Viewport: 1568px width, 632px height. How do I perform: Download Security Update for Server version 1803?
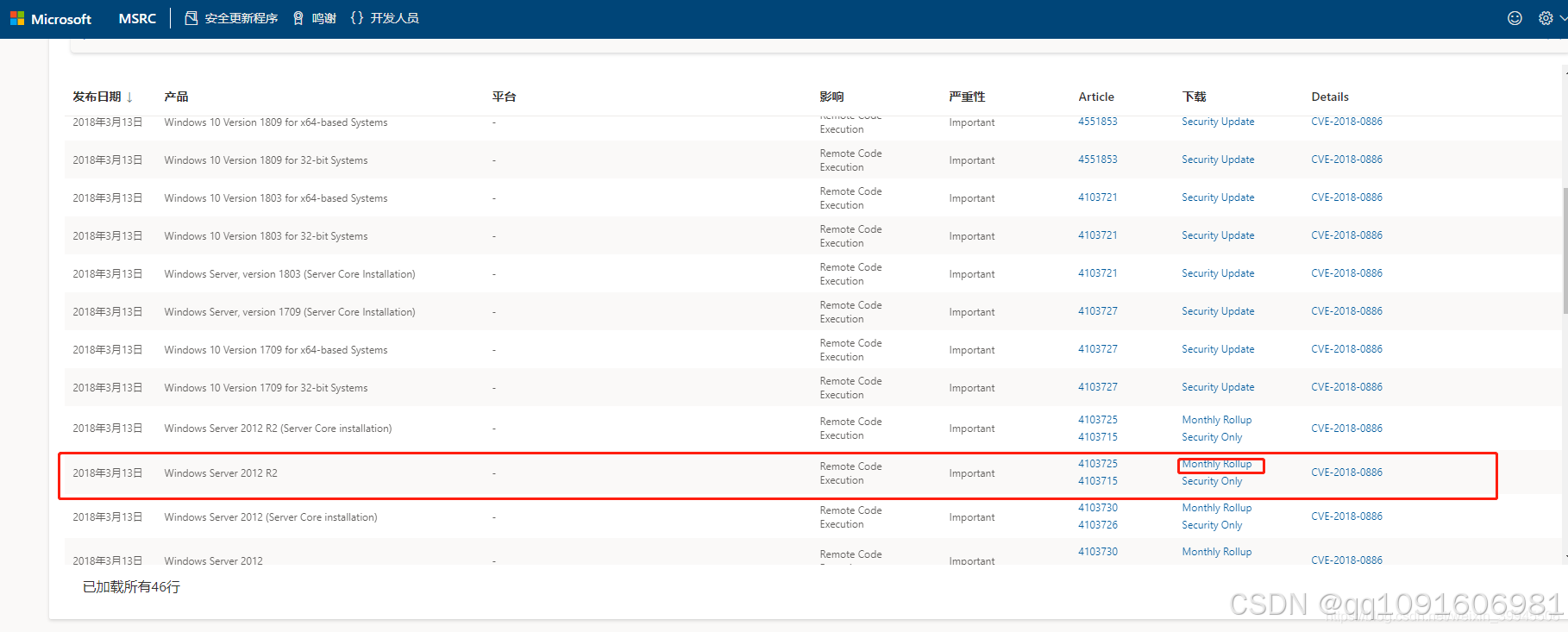(1218, 273)
